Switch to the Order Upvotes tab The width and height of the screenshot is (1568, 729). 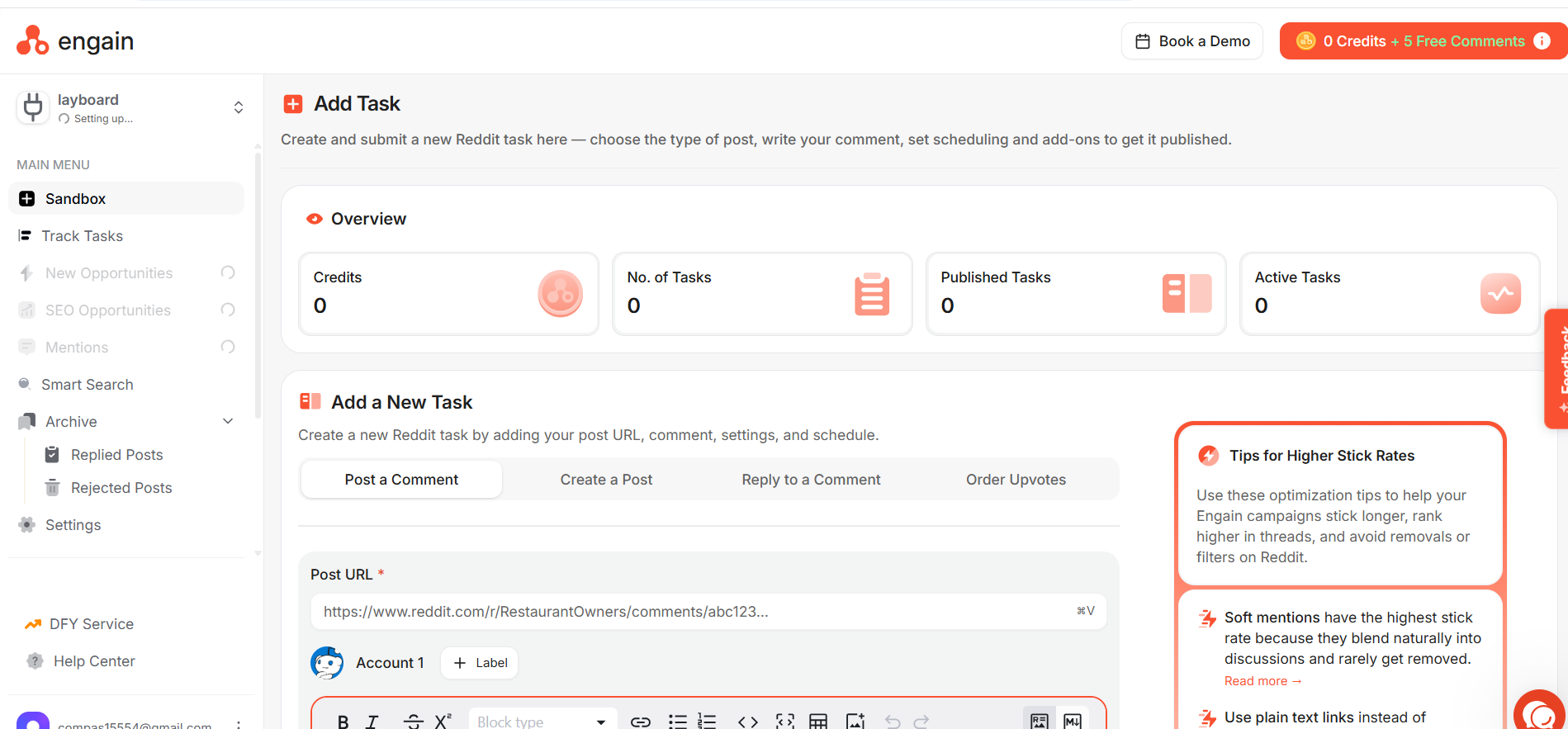click(x=1016, y=480)
